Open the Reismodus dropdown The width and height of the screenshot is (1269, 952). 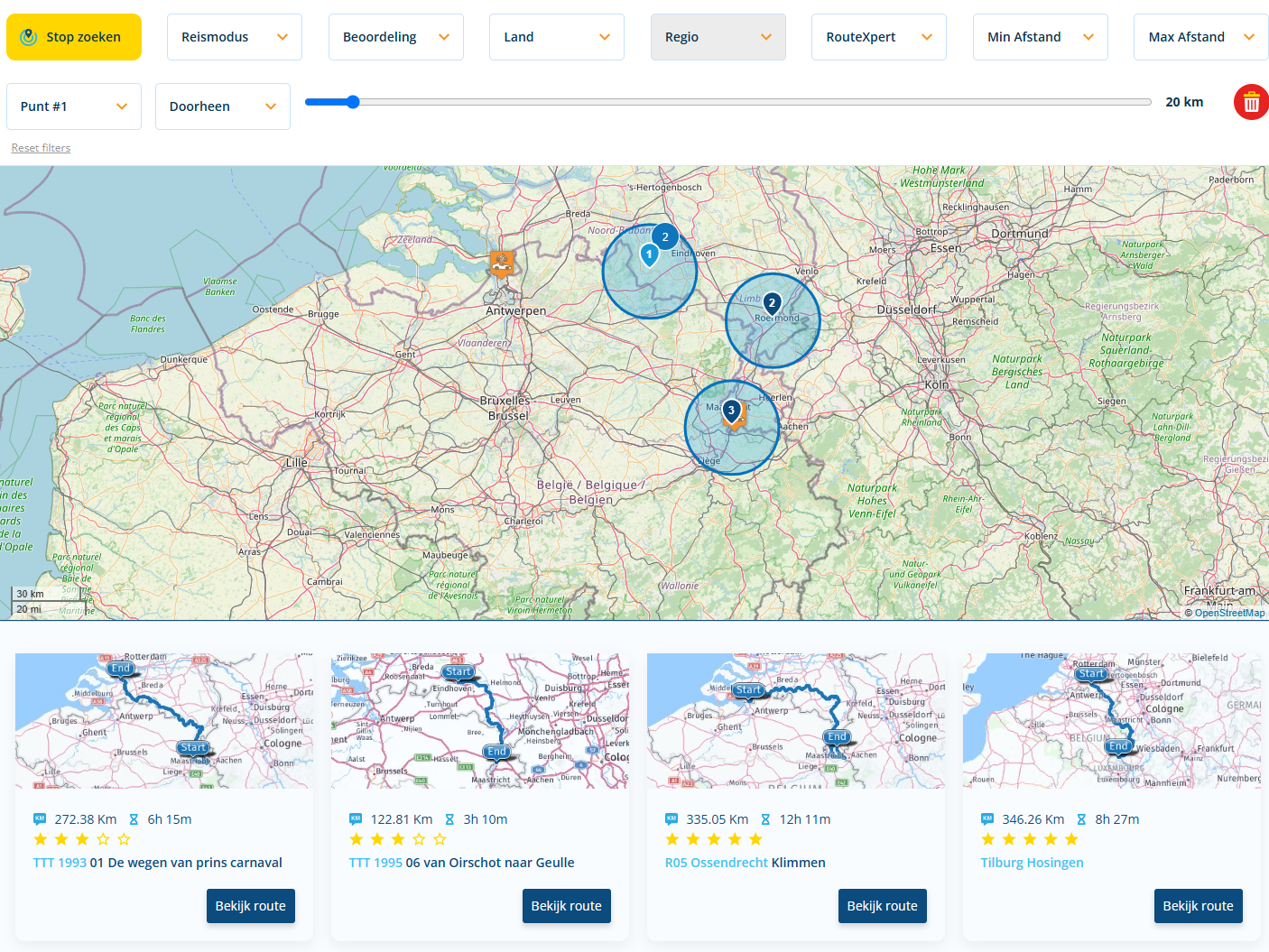click(x=235, y=37)
